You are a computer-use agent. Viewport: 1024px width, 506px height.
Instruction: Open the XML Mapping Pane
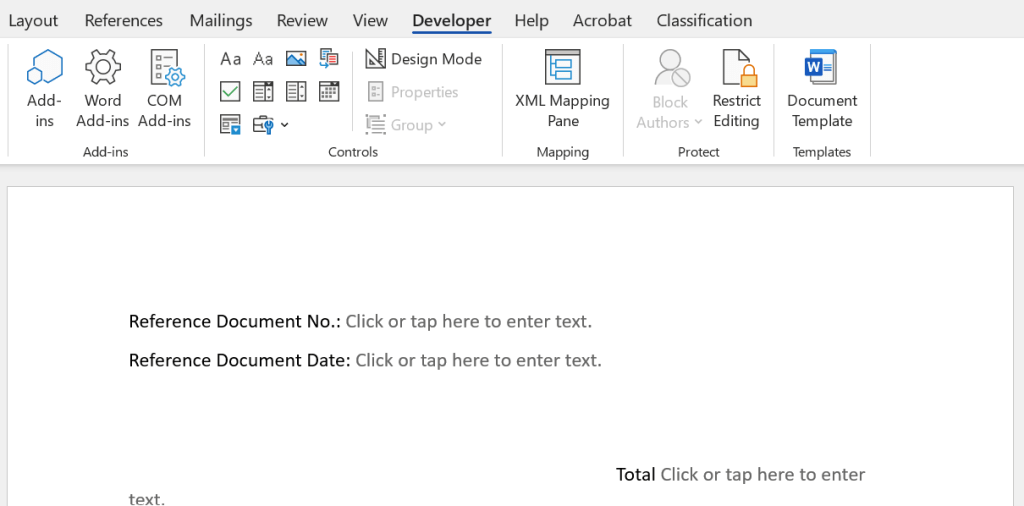click(x=562, y=90)
